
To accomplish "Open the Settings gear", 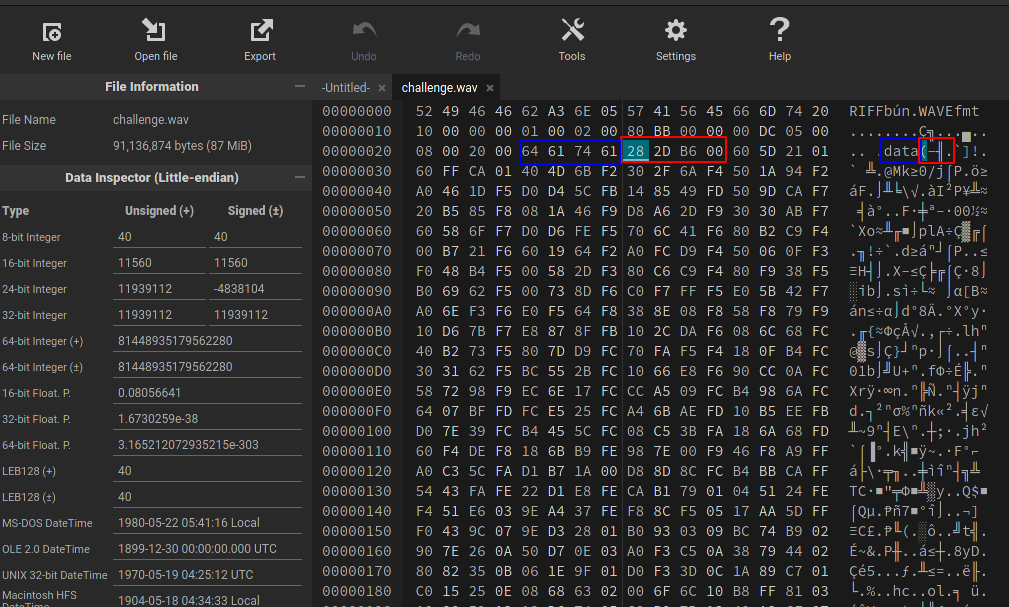I will (x=676, y=31).
